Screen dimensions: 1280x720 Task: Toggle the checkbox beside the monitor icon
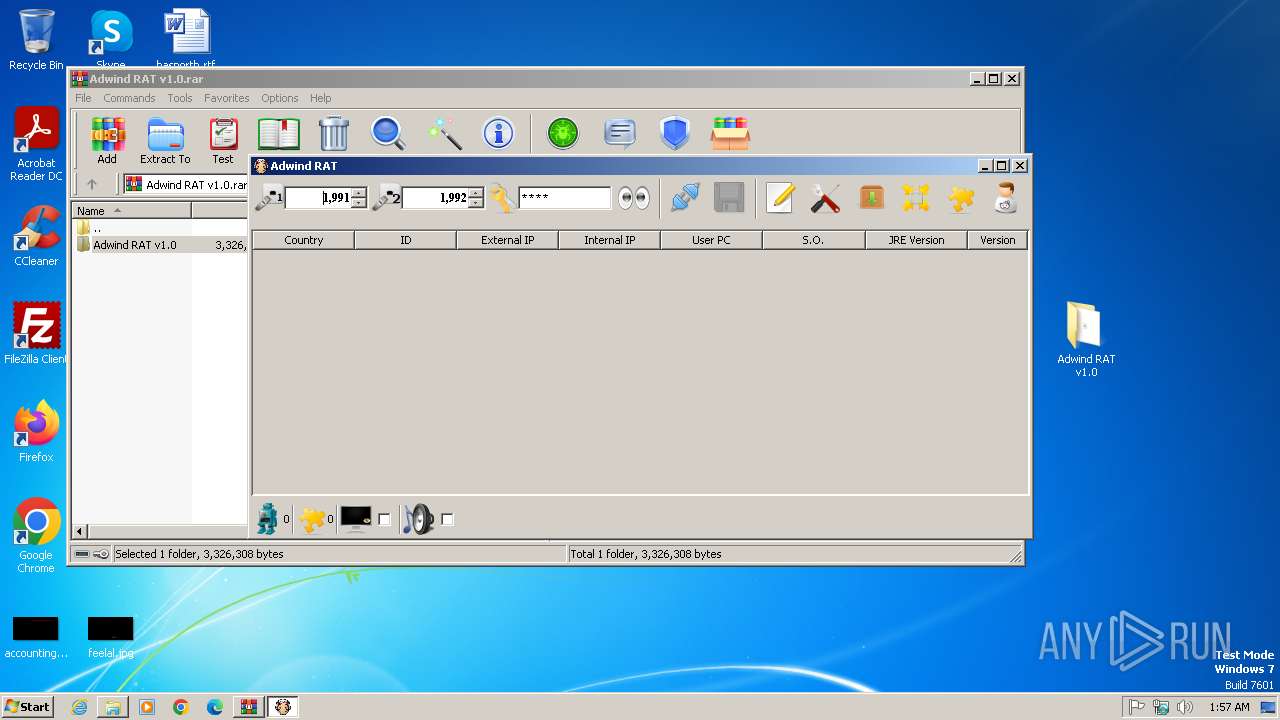384,519
